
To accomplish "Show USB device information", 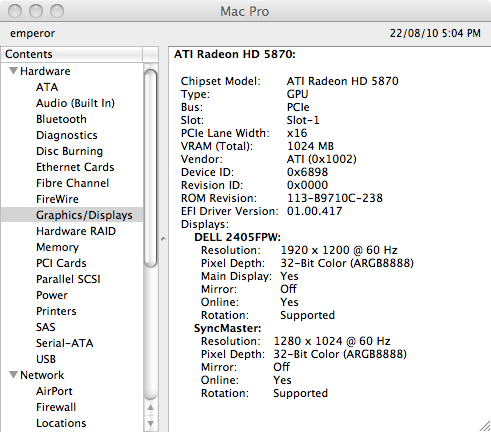I will pos(46,359).
